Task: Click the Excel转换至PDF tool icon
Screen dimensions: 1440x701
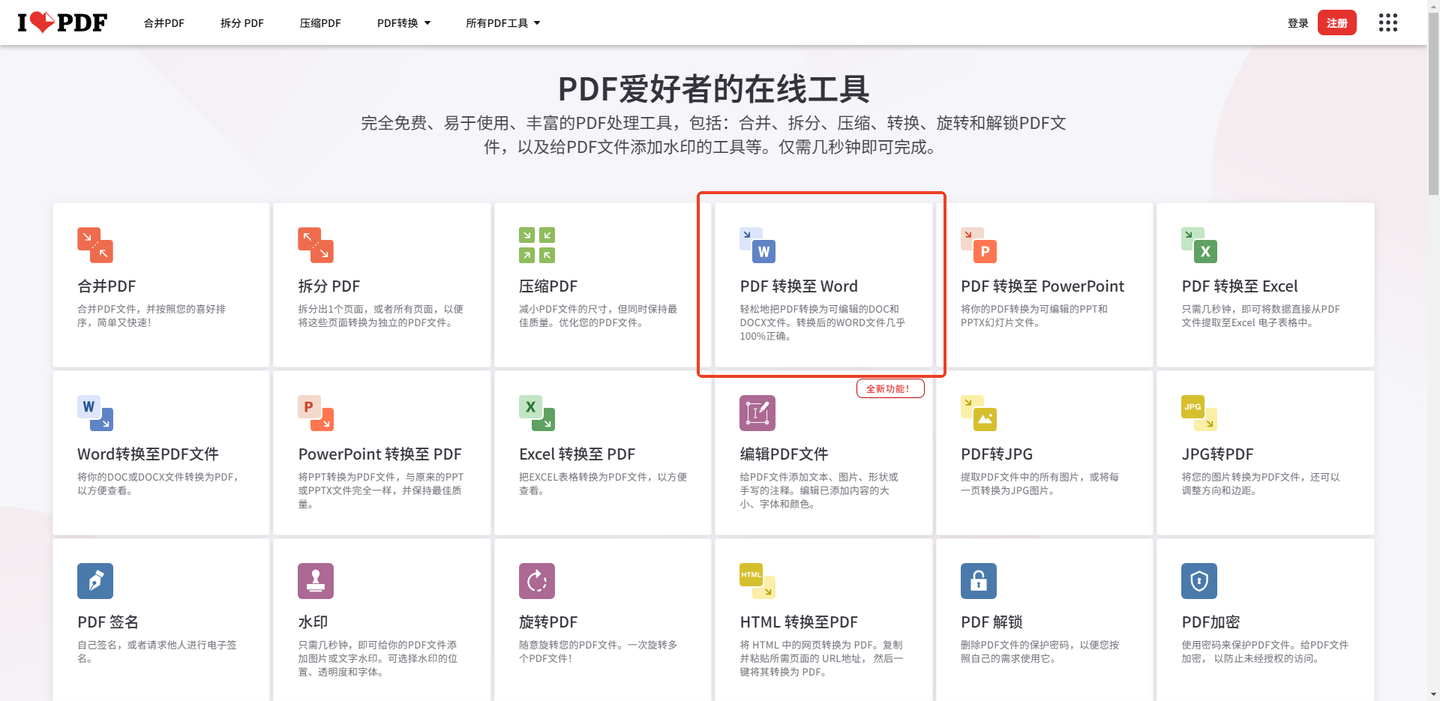Action: tap(536, 413)
